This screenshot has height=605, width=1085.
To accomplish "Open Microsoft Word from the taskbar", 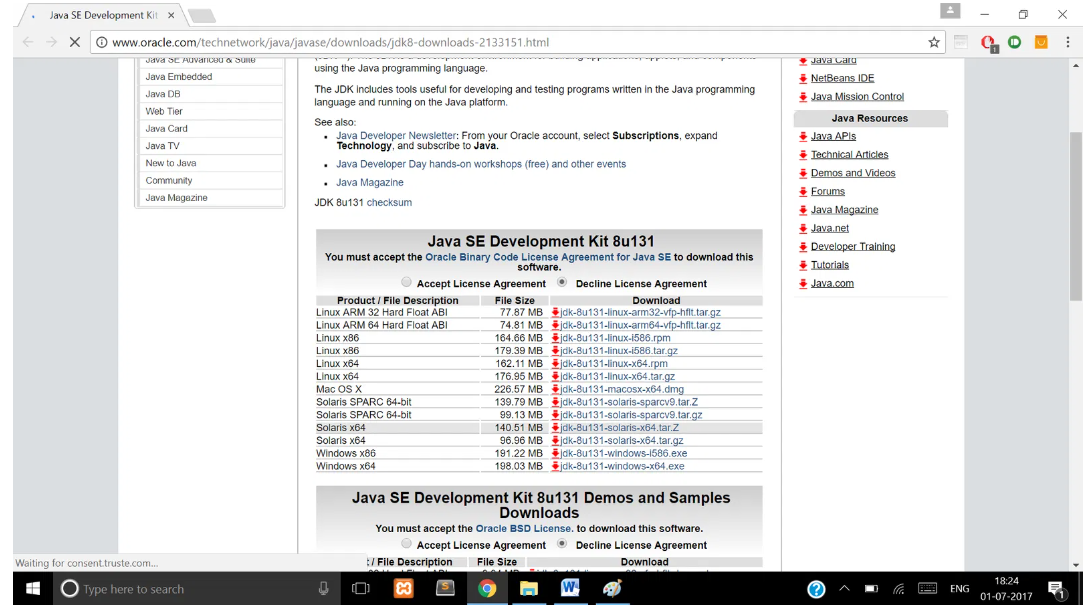I will click(570, 588).
